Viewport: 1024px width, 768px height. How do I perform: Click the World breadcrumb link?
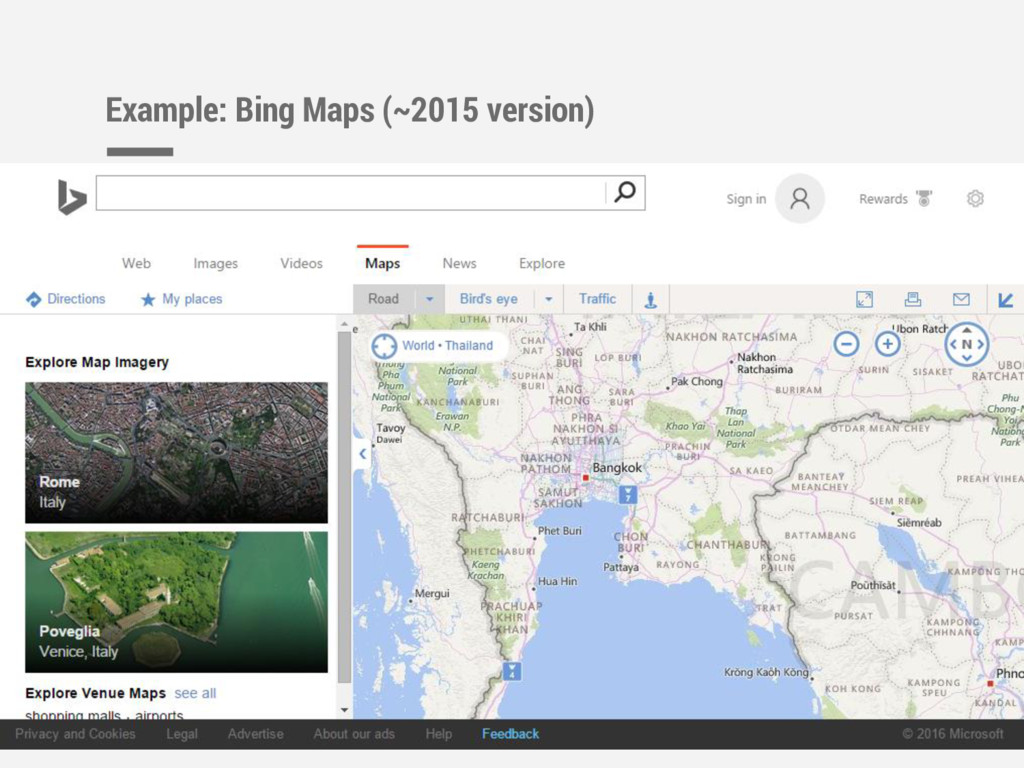418,345
